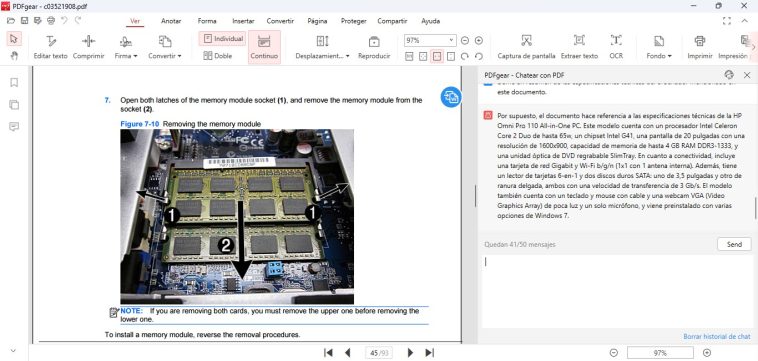Viewport: 758px width, 361px height.
Task: Click the Reproducir slideshow button
Action: [374, 47]
